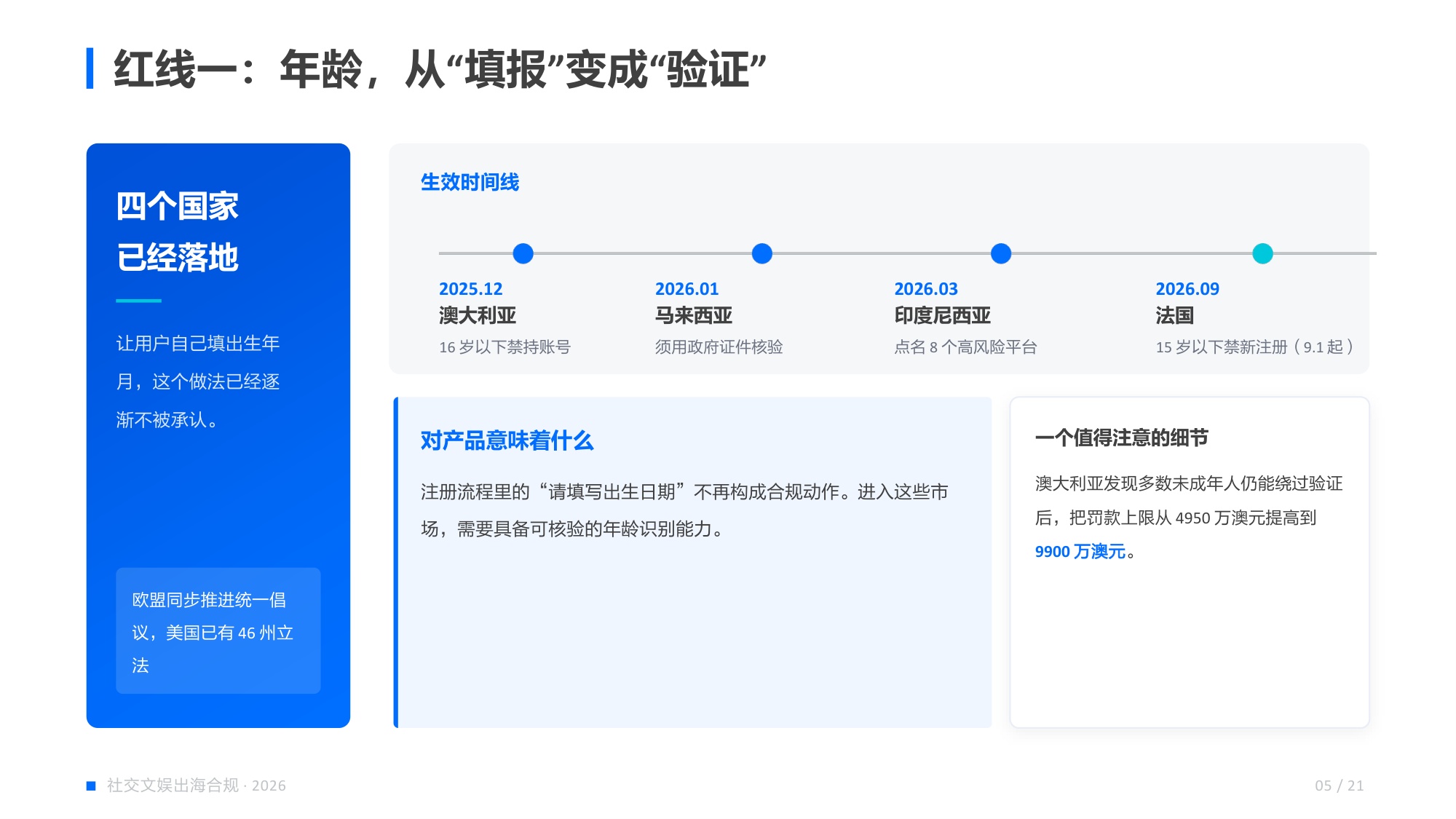Click the paragraph starting 澳大利亚发现多数未成年人

click(1189, 518)
